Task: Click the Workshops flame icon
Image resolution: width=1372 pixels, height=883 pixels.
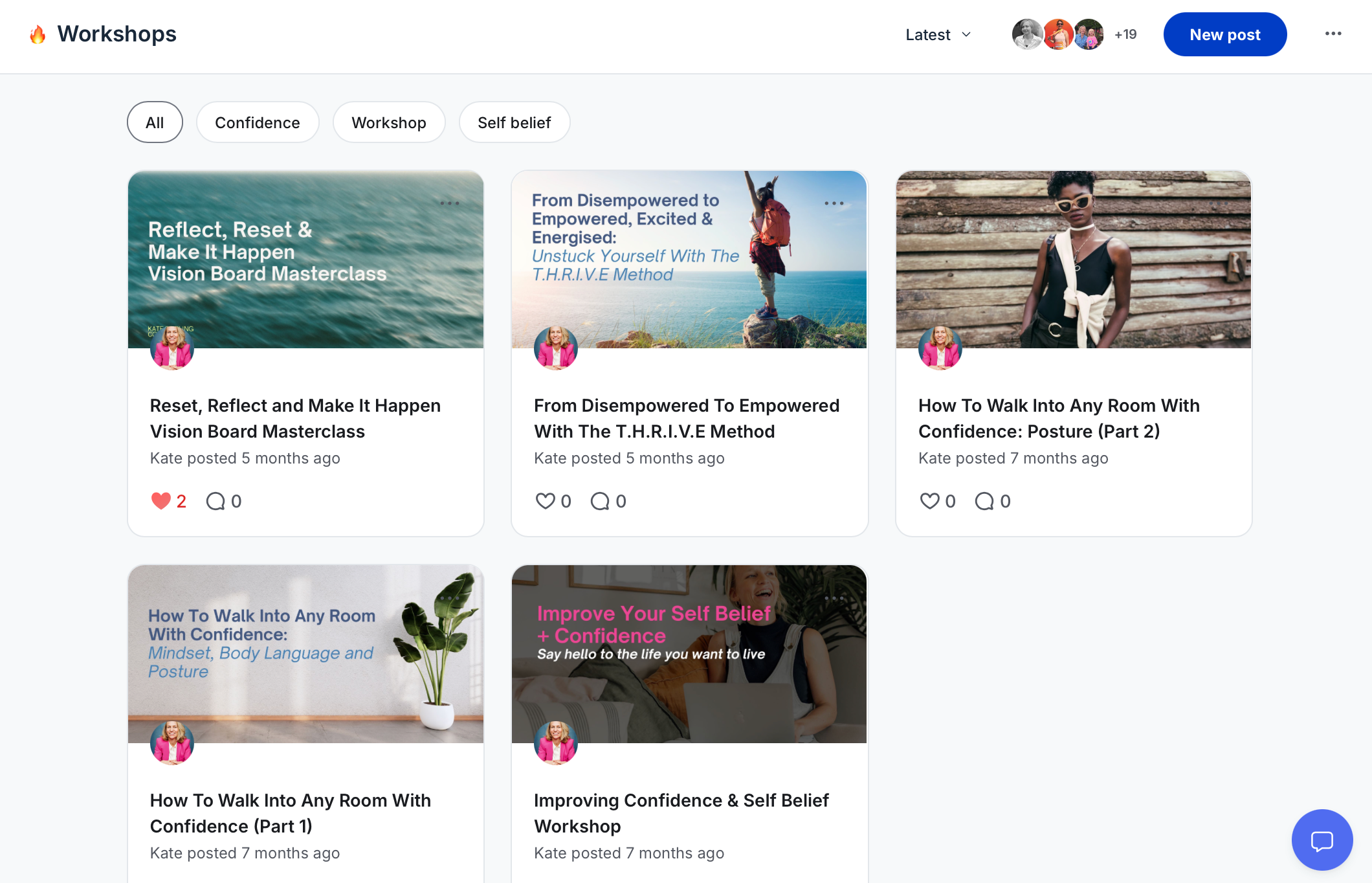Action: [38, 34]
